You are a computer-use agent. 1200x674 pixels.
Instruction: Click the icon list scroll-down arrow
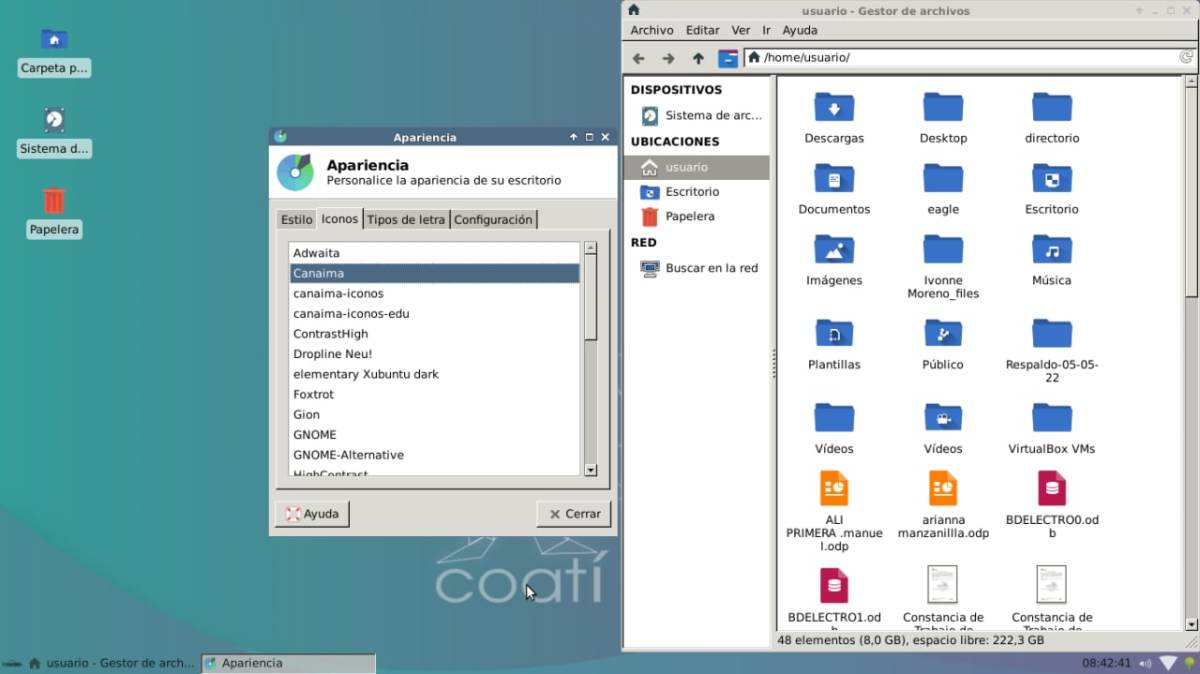(590, 469)
